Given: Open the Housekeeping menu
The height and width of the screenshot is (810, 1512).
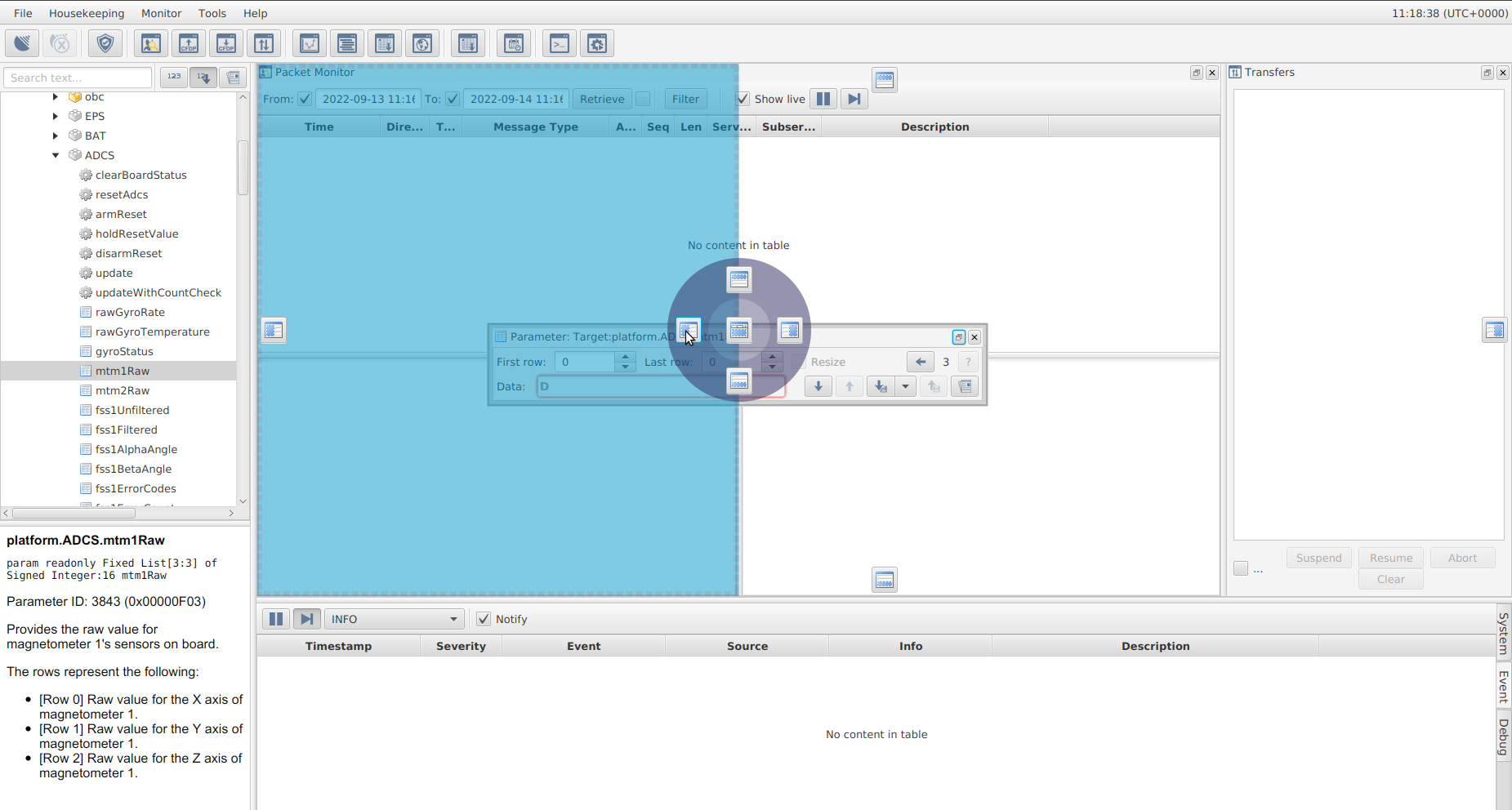Looking at the screenshot, I should coord(87,13).
